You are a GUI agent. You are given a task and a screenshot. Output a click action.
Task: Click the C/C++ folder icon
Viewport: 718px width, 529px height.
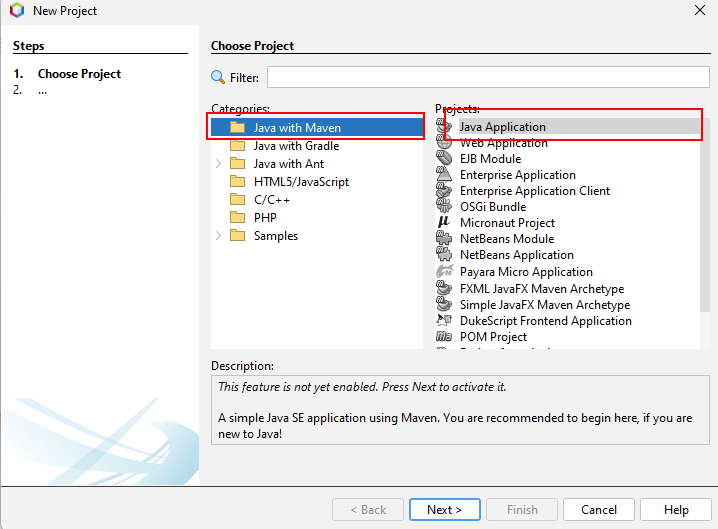pos(237,199)
